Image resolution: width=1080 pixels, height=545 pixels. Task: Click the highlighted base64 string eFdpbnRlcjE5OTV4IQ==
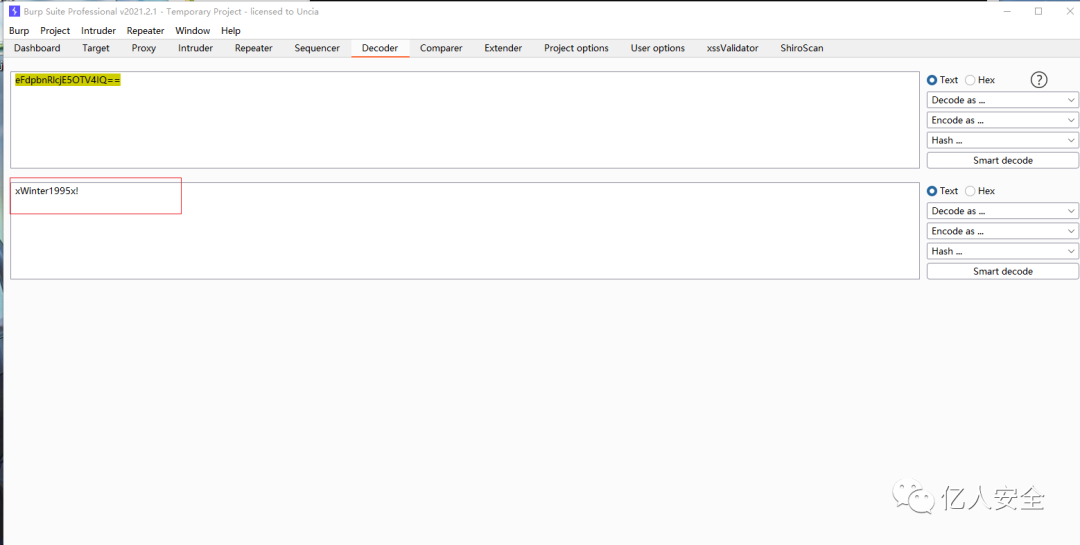[68, 81]
